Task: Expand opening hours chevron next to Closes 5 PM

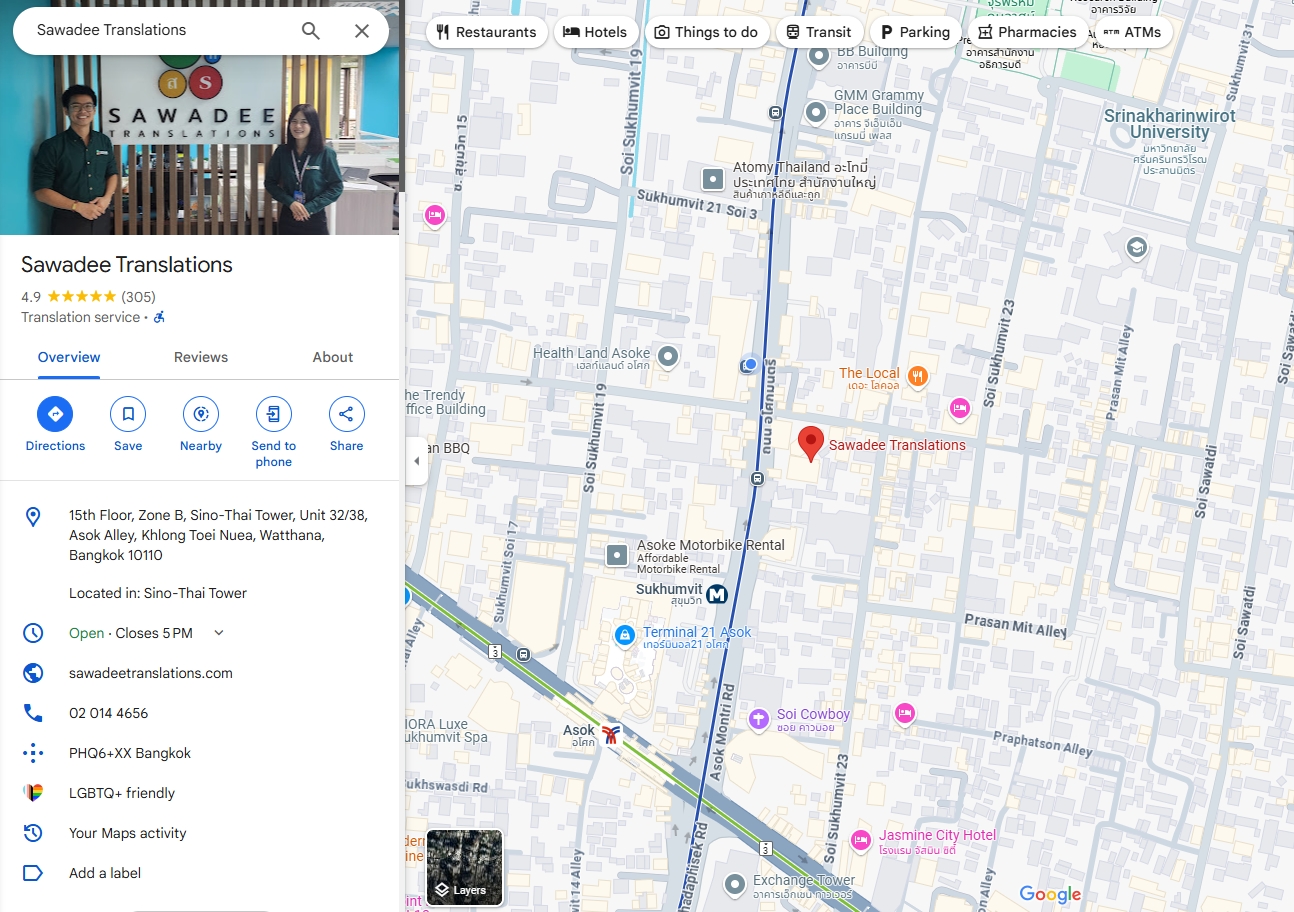Action: click(x=219, y=633)
